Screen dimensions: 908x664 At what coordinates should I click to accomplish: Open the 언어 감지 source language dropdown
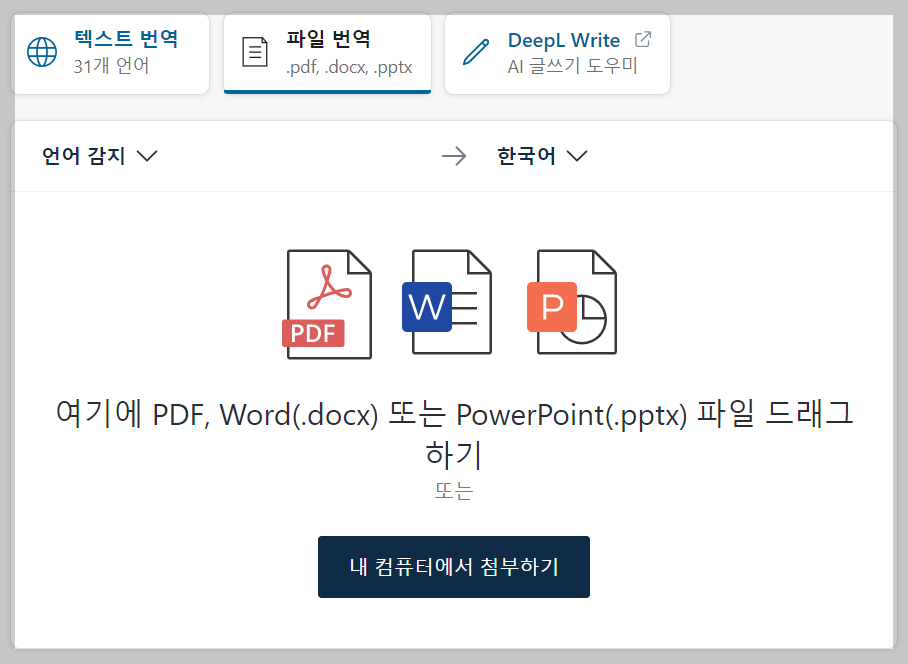[100, 156]
